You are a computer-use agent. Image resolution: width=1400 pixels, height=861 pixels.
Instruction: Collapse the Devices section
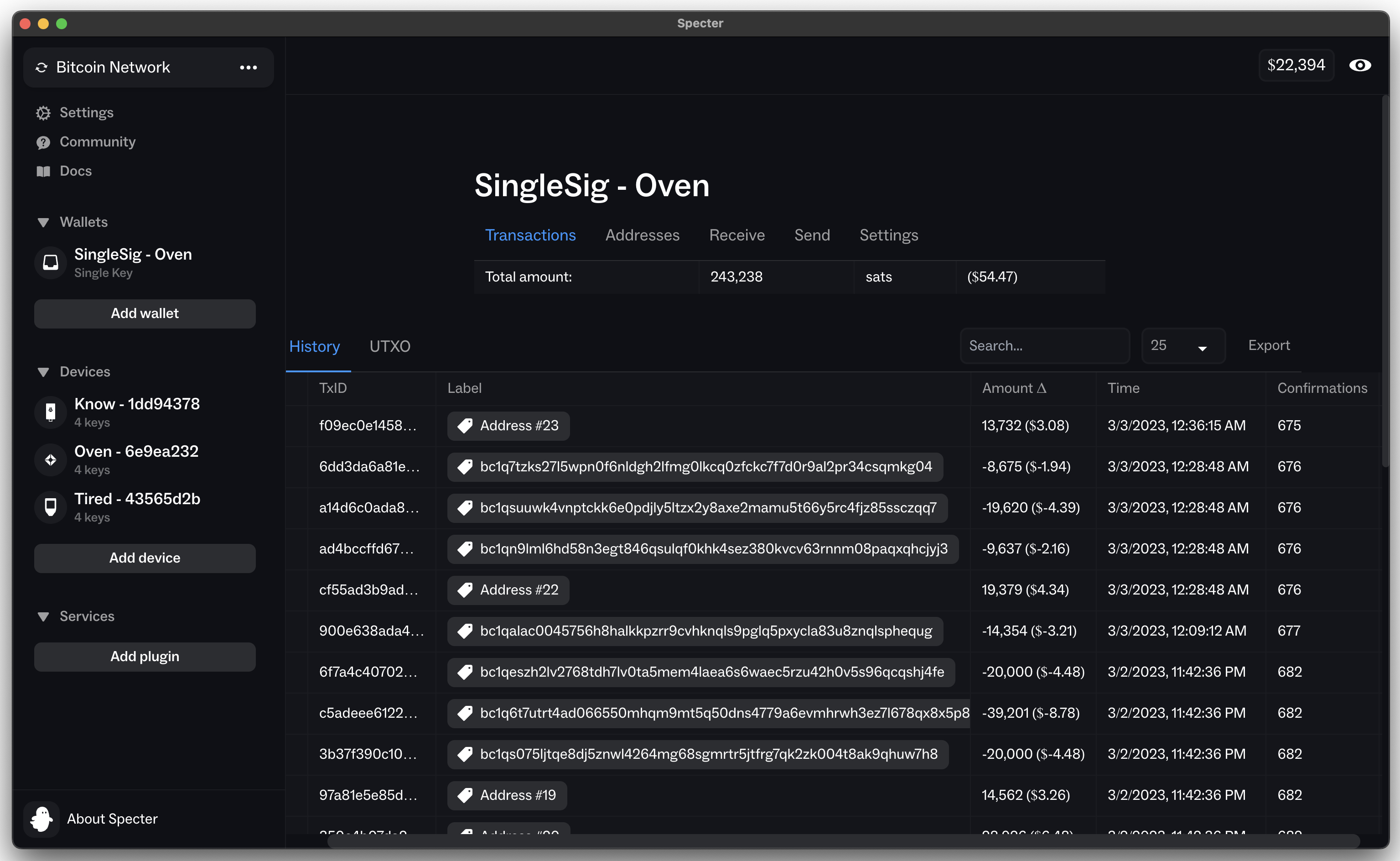point(43,372)
